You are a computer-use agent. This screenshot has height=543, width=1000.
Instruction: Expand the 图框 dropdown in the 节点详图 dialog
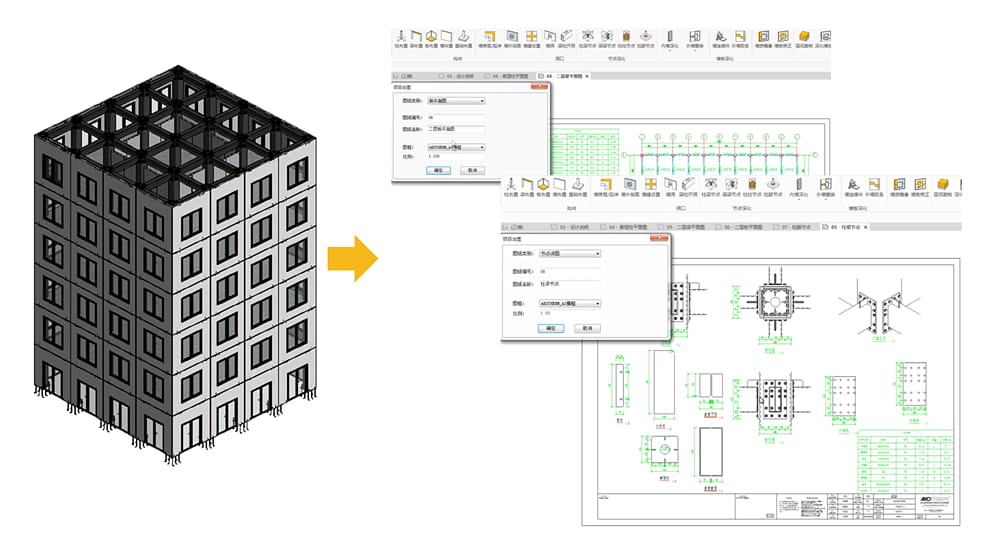pos(570,303)
